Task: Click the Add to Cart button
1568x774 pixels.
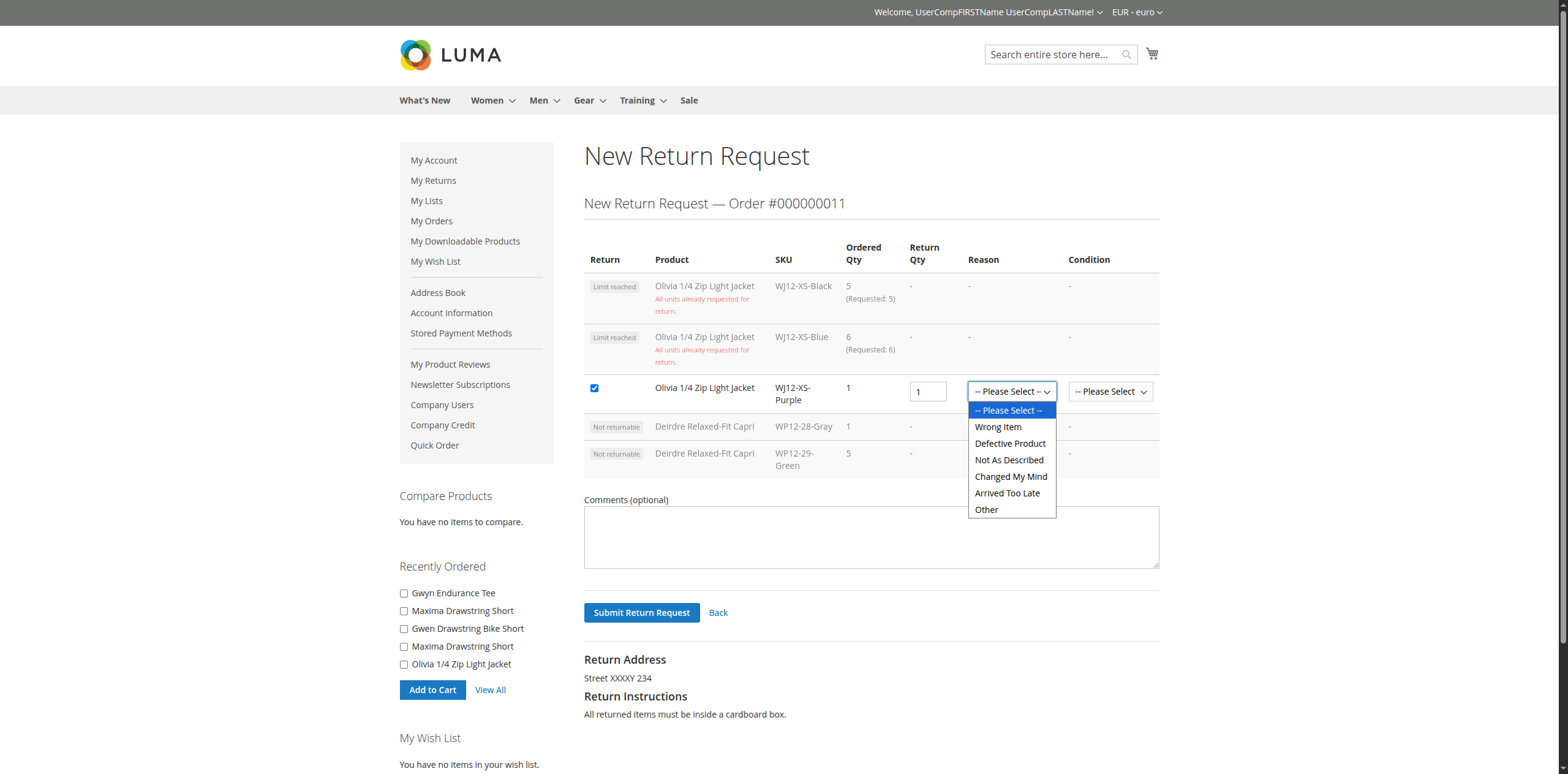Action: [432, 690]
